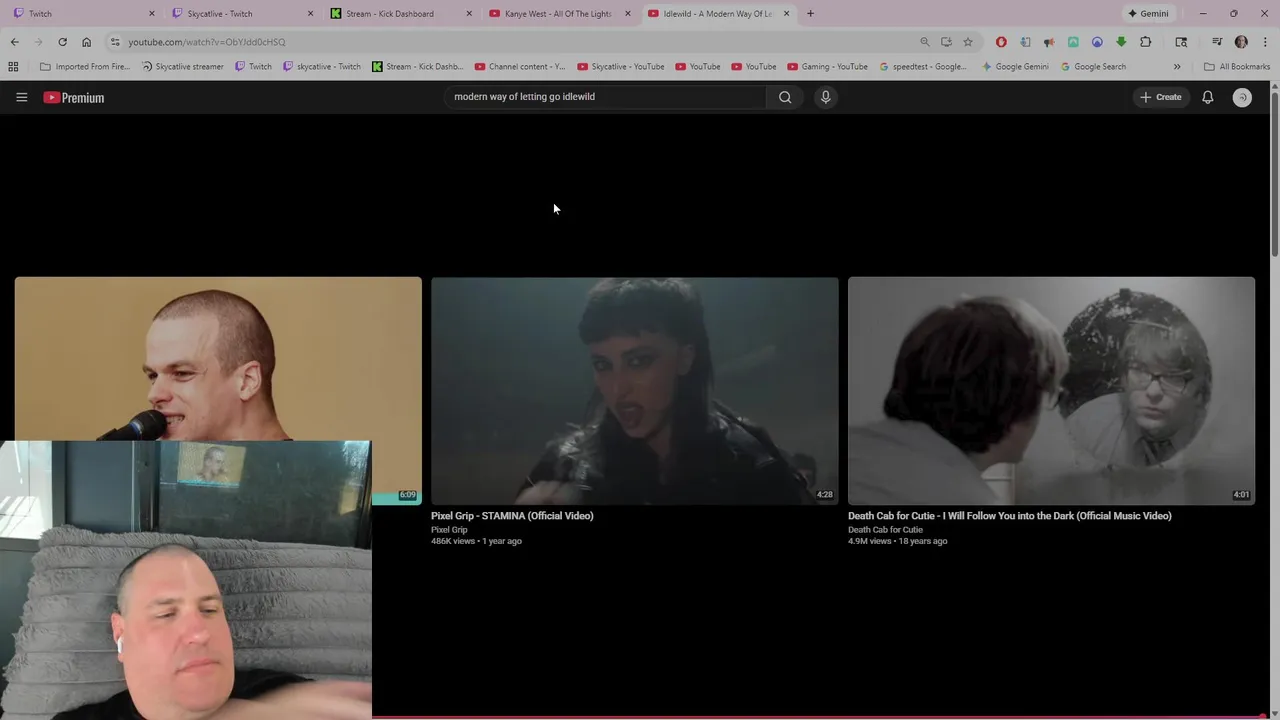The width and height of the screenshot is (1280, 720).
Task: Click the install app icon in address bar
Action: pyautogui.click(x=946, y=42)
